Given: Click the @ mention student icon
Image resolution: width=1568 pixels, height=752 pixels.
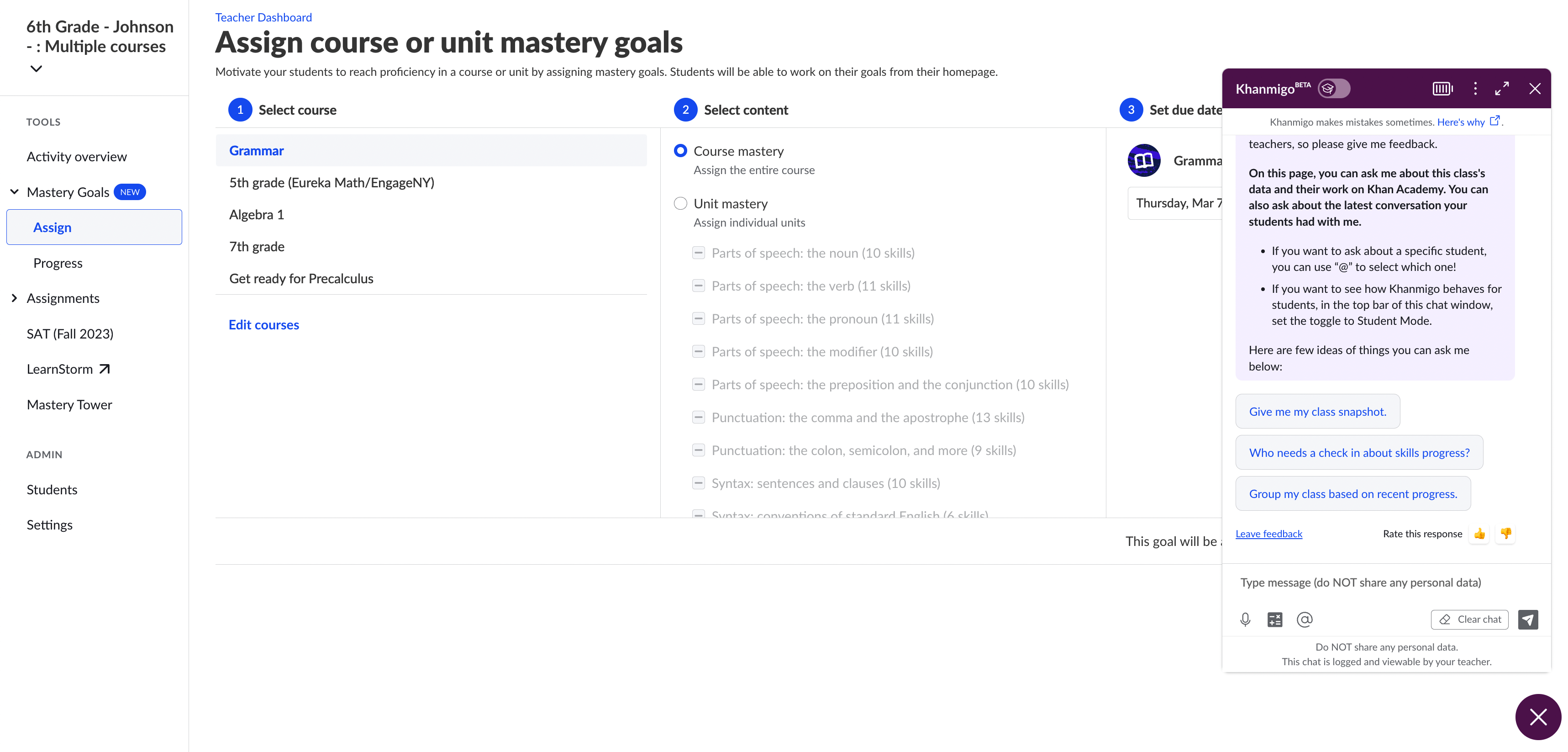Looking at the screenshot, I should tap(1305, 619).
